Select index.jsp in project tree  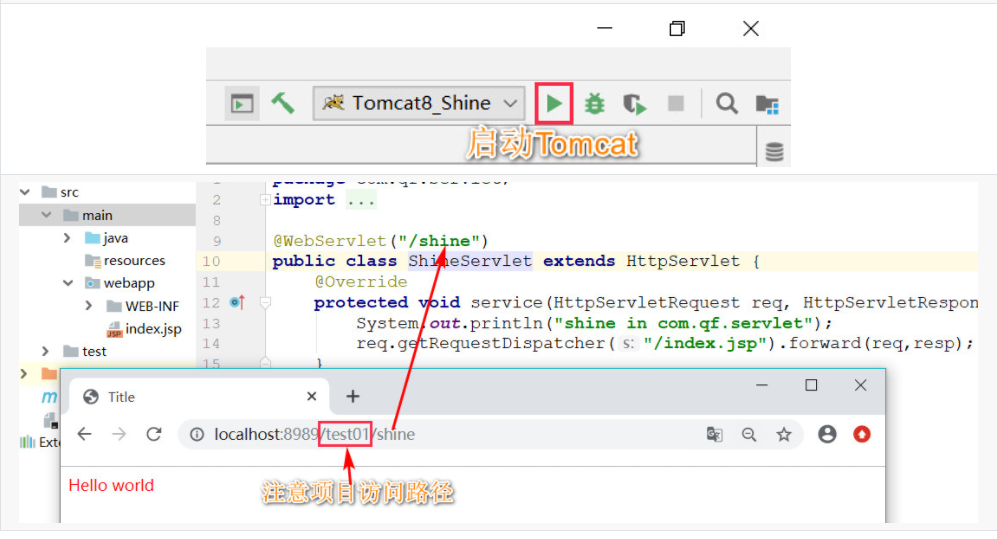coord(144,329)
